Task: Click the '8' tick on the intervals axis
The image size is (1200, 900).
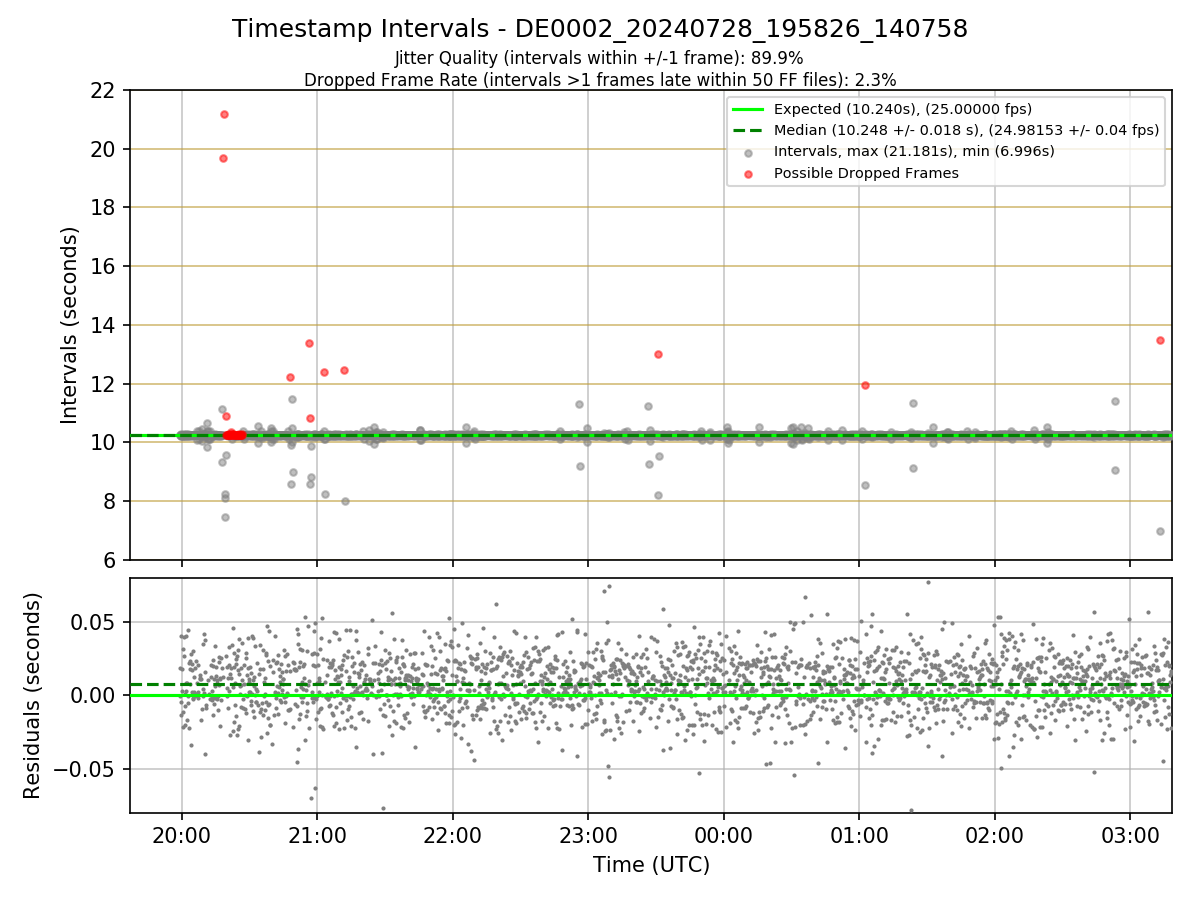Action: coord(111,502)
